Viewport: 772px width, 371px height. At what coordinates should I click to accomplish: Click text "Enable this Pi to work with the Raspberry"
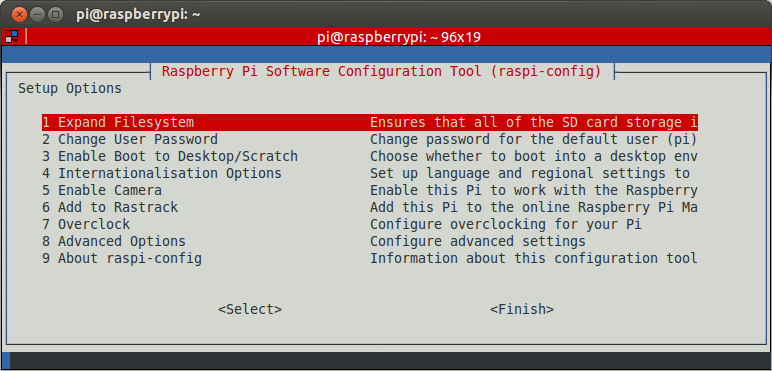[x=534, y=190]
